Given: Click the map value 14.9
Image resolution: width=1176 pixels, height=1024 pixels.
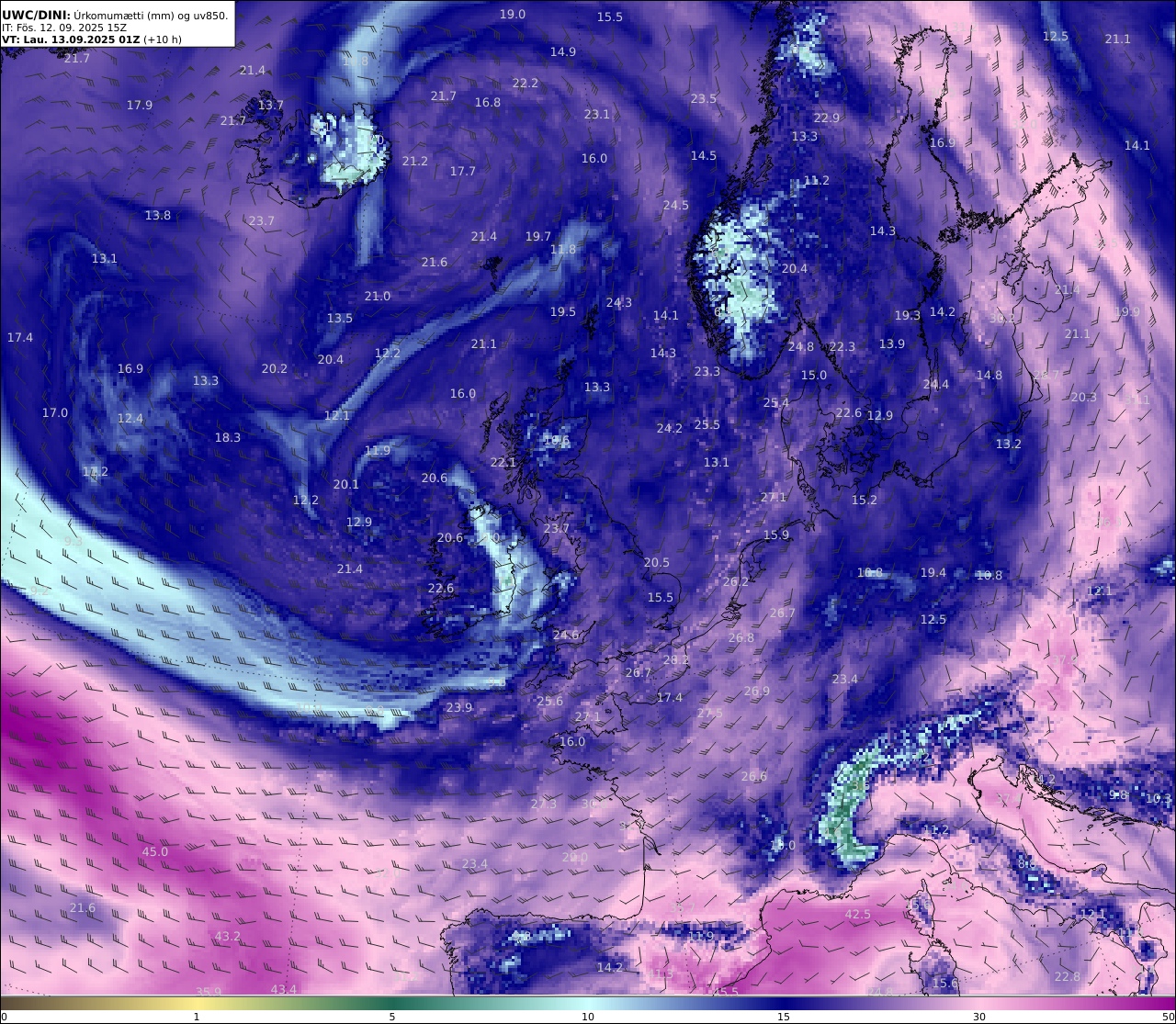Looking at the screenshot, I should 563,51.
